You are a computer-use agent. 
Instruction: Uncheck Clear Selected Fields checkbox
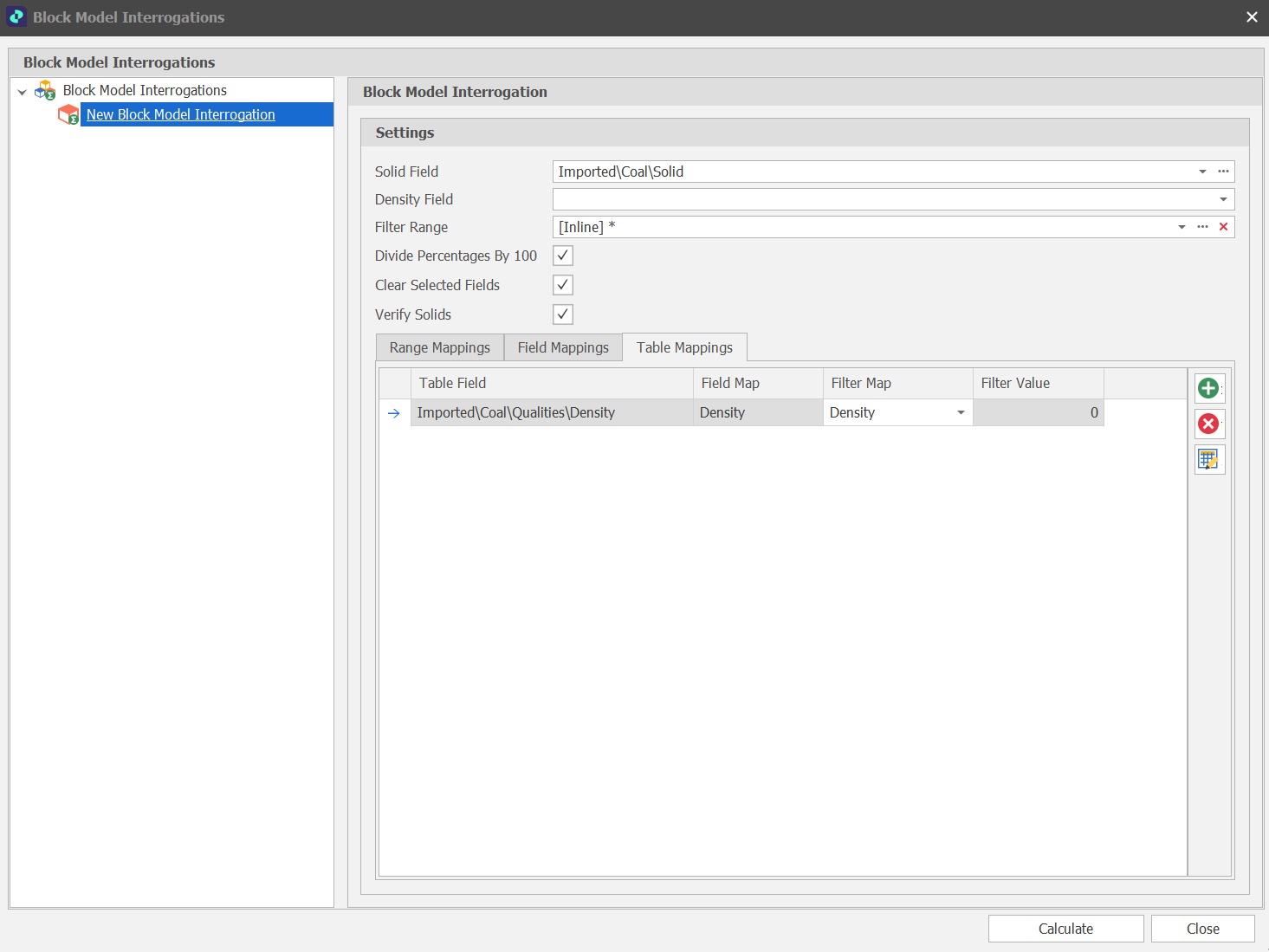[x=563, y=285]
